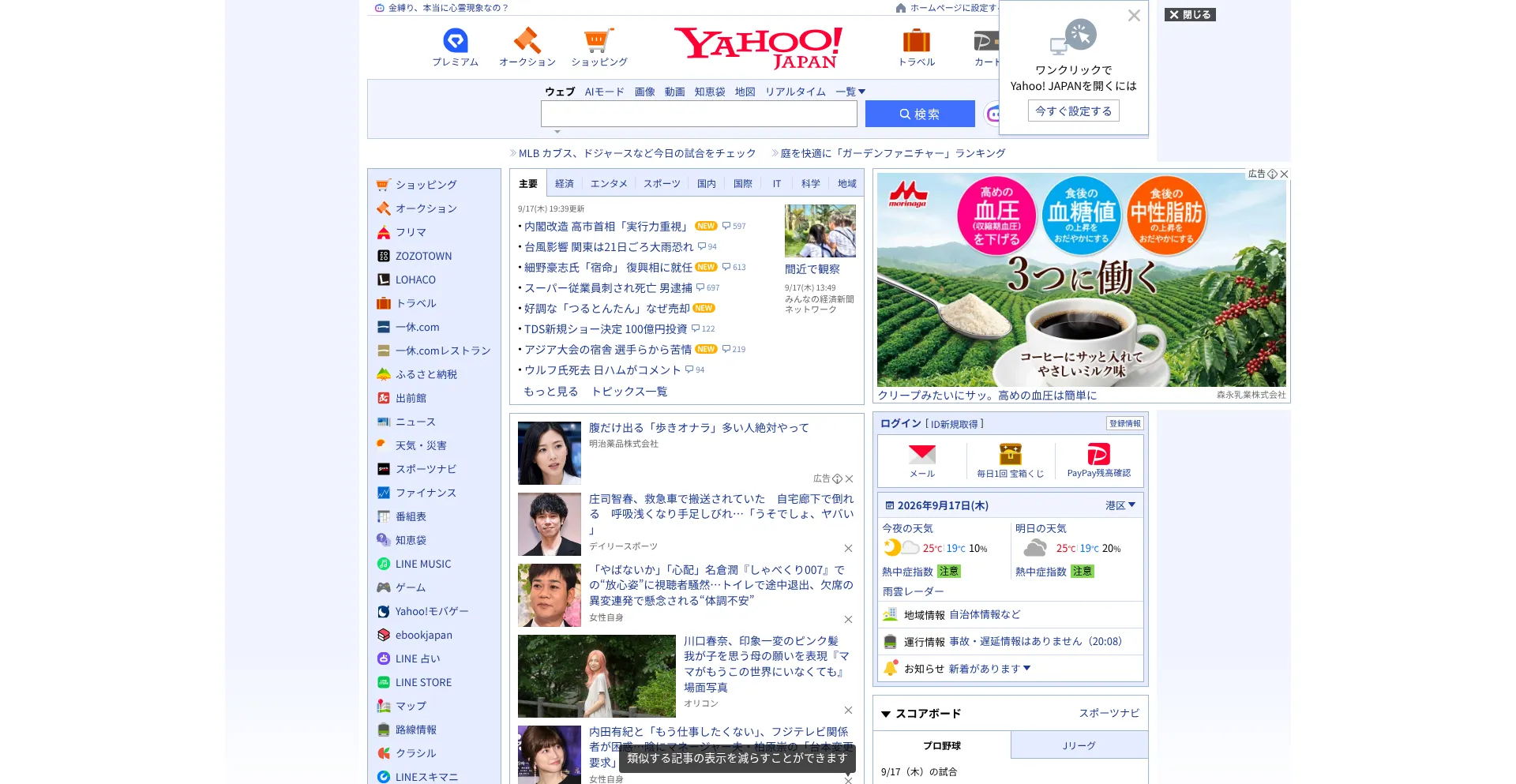Click the Morinaga coffee banner advertisement

point(1082,279)
